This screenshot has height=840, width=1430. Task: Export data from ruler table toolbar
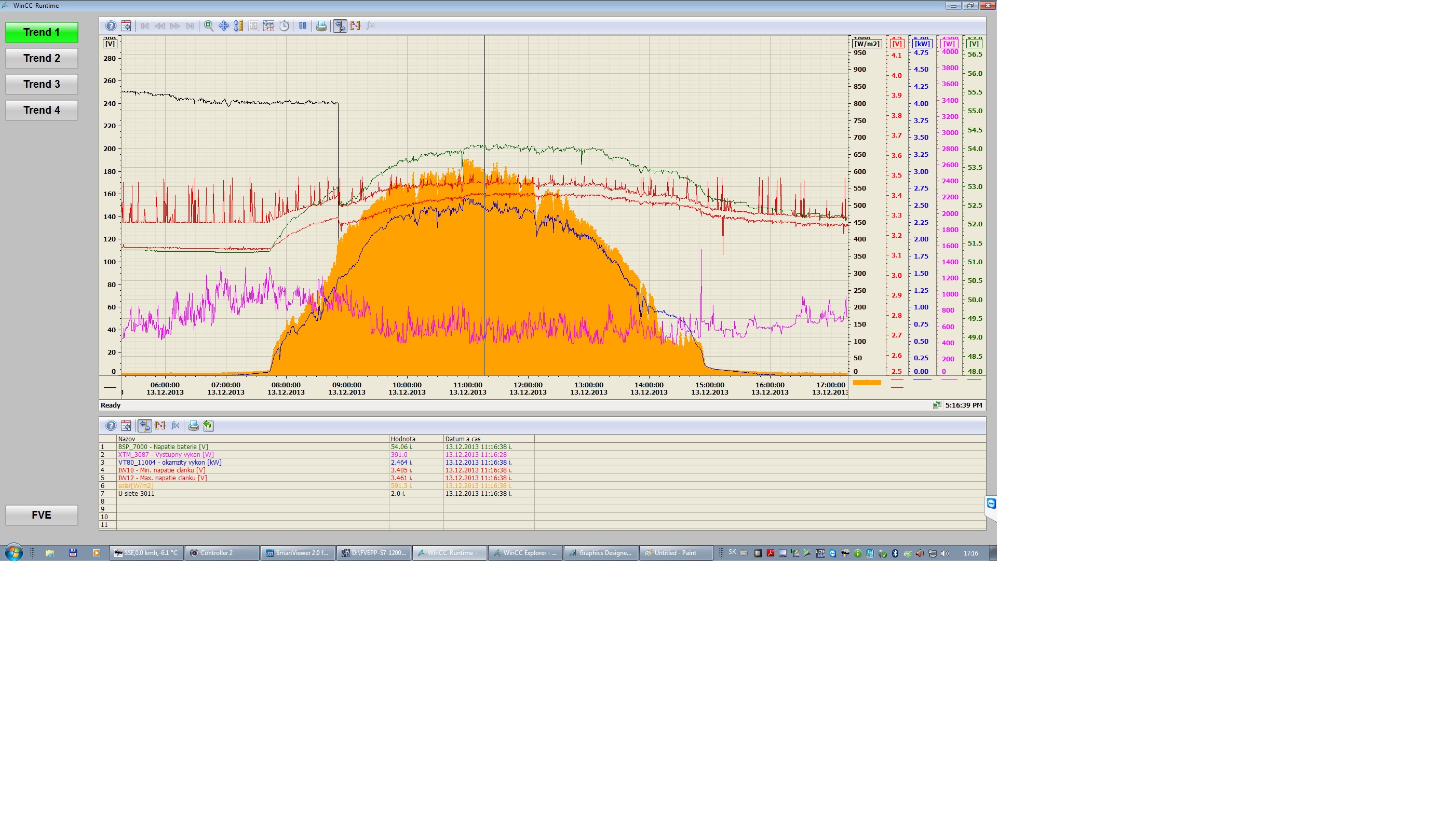(x=208, y=425)
